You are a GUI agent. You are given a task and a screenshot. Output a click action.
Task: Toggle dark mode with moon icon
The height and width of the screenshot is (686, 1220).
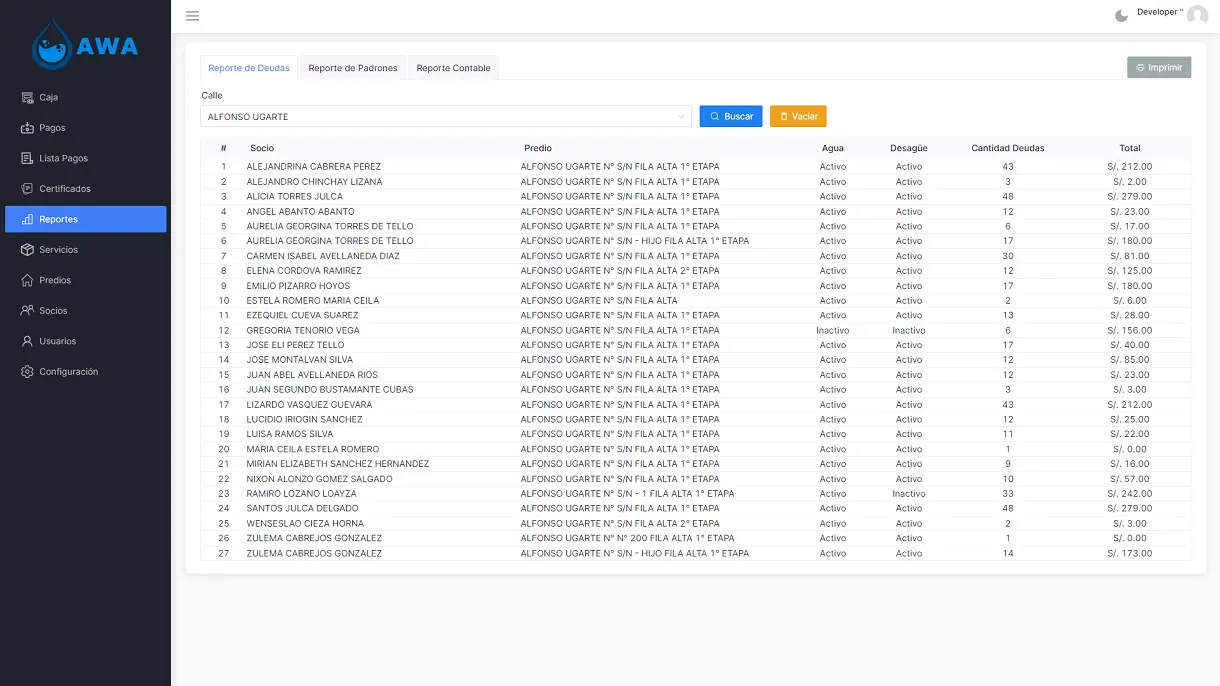coord(1121,15)
